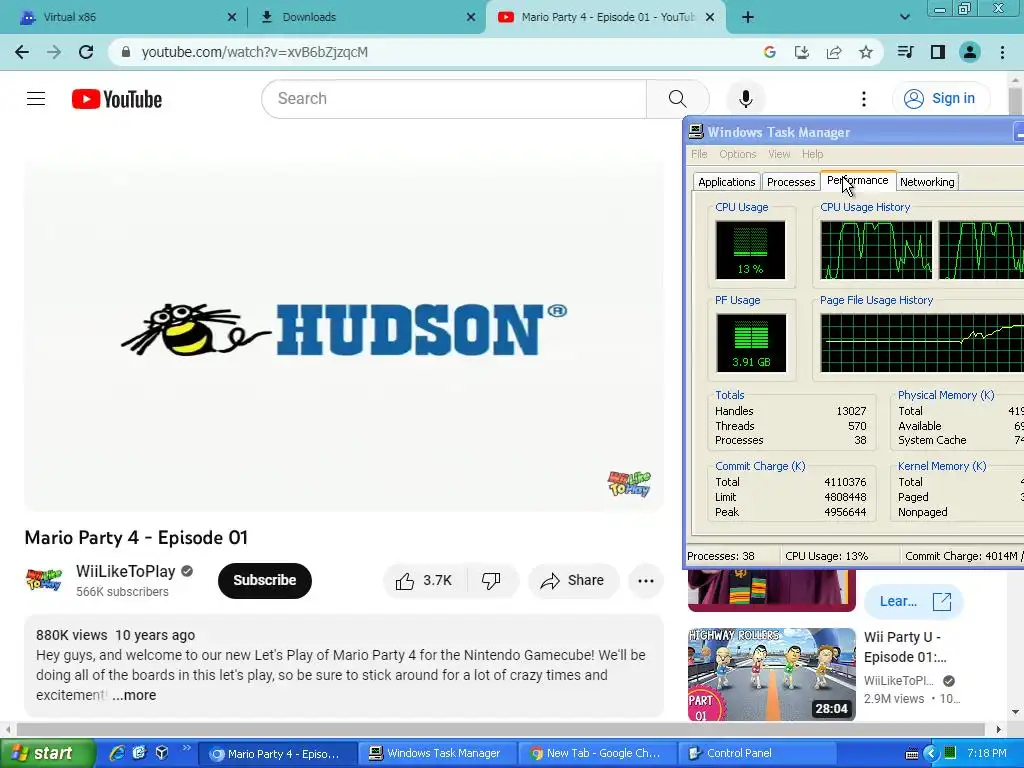Open the WiiLikeToPlay channel avatar
Viewport: 1024px width, 768px height.
pyautogui.click(x=44, y=580)
